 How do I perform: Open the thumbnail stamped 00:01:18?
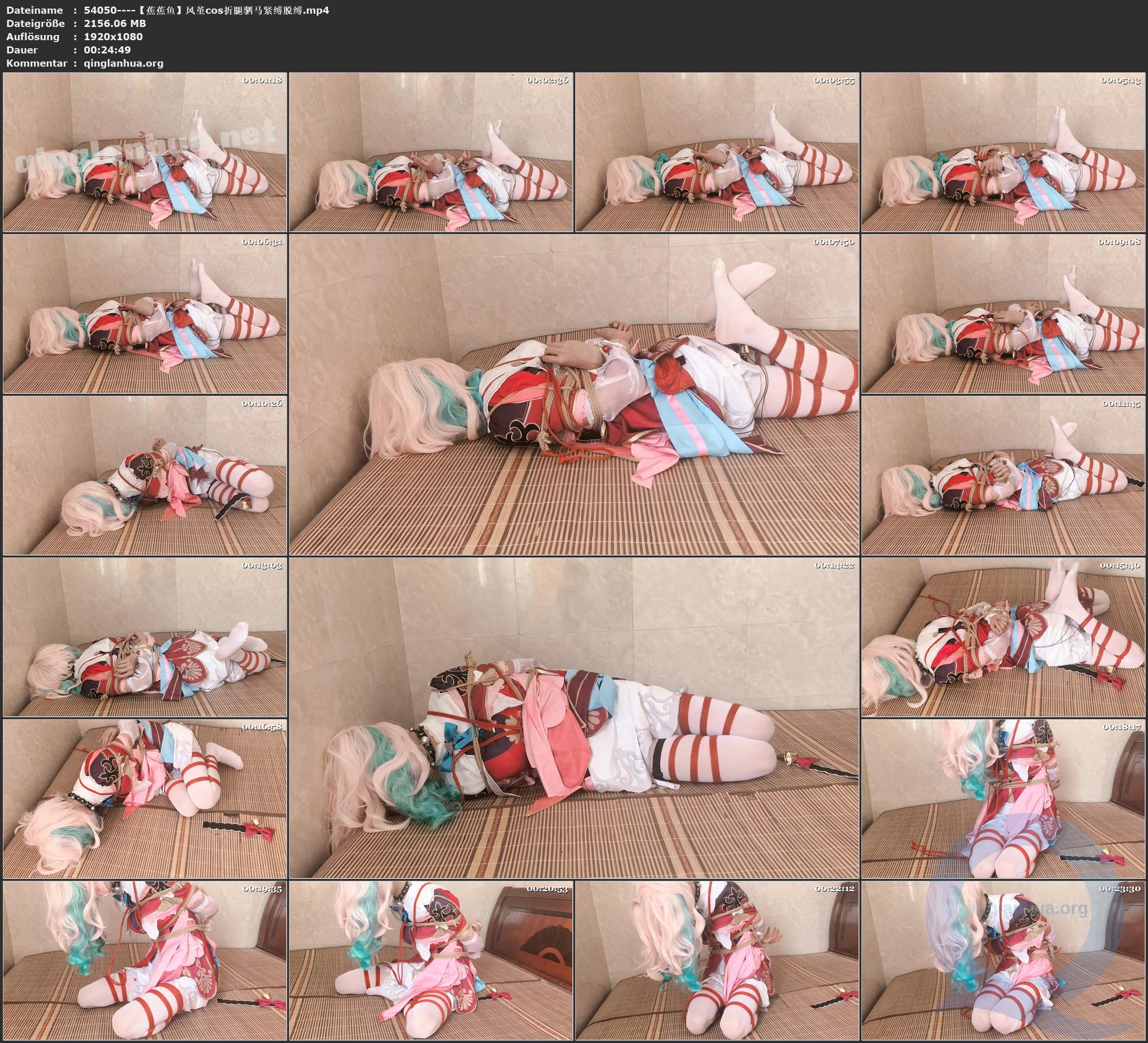pyautogui.click(x=145, y=152)
